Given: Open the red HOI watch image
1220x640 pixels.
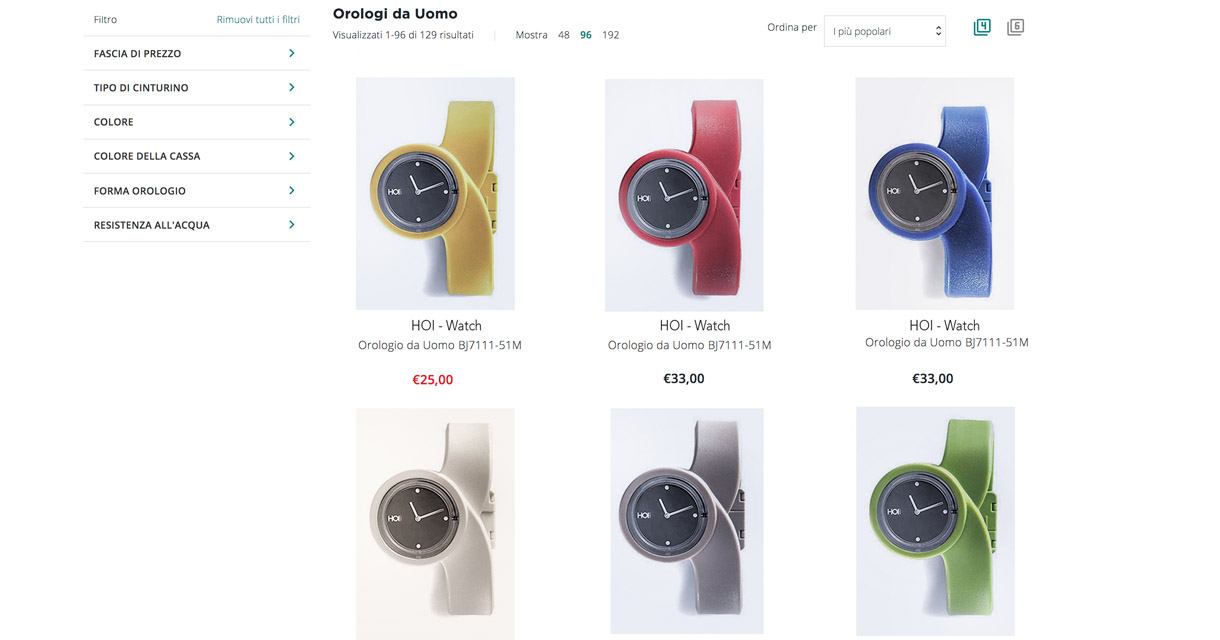Looking at the screenshot, I should [684, 194].
